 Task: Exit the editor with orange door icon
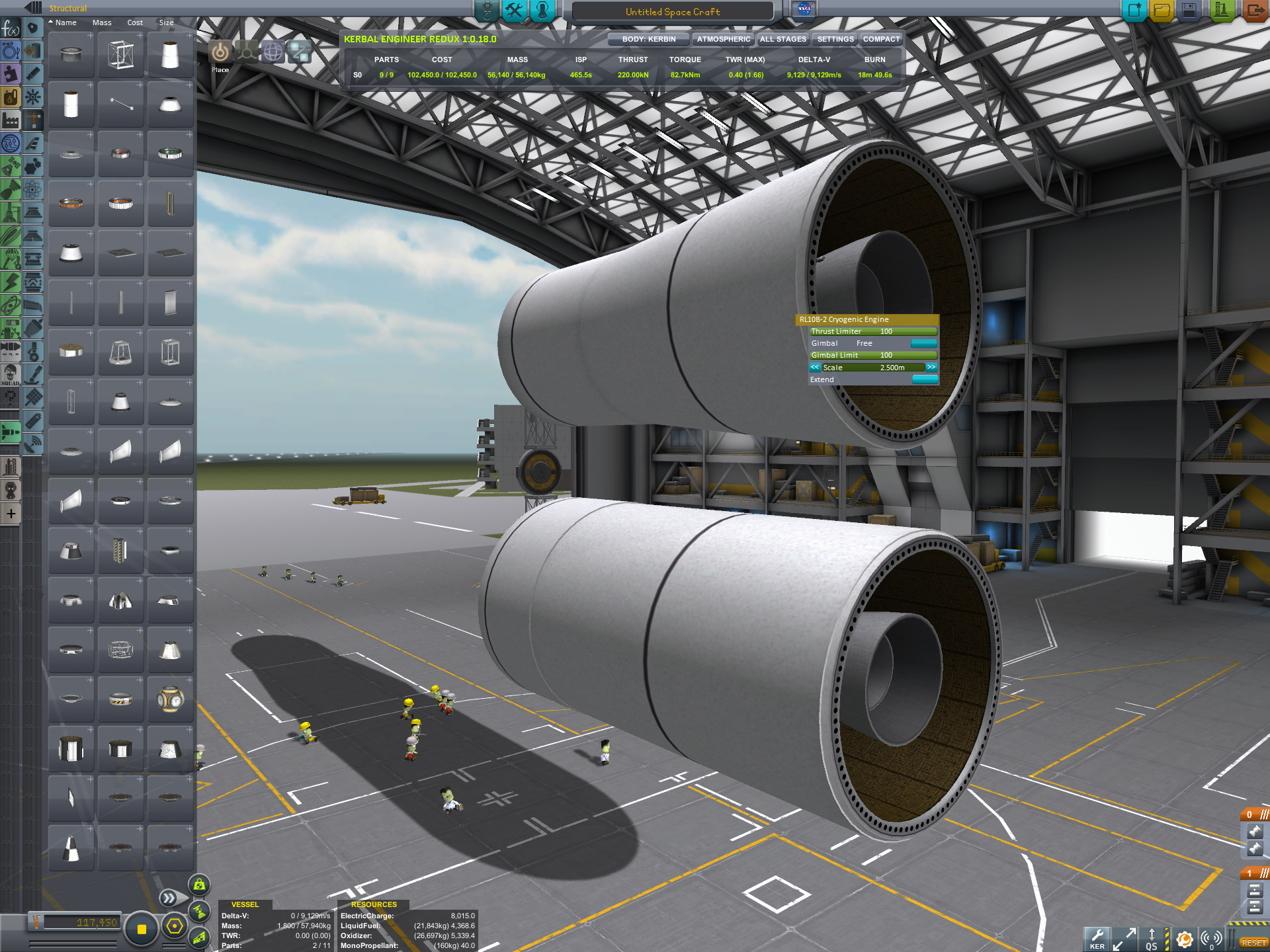point(1254,10)
